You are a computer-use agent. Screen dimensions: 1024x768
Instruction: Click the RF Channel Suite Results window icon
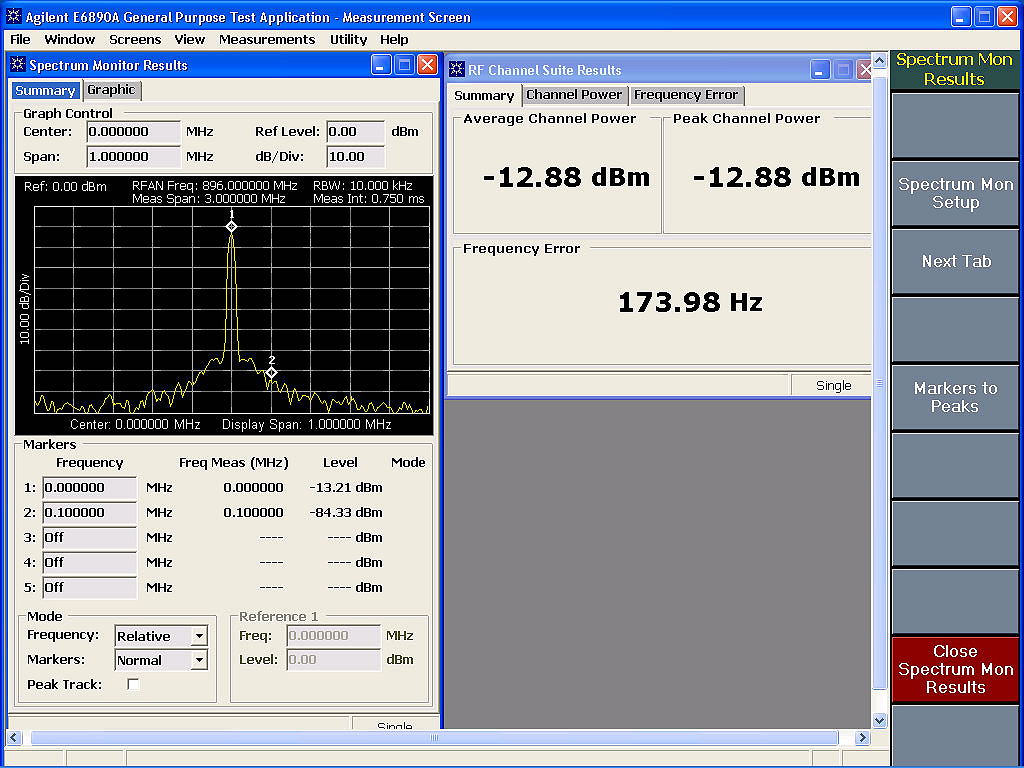point(457,69)
